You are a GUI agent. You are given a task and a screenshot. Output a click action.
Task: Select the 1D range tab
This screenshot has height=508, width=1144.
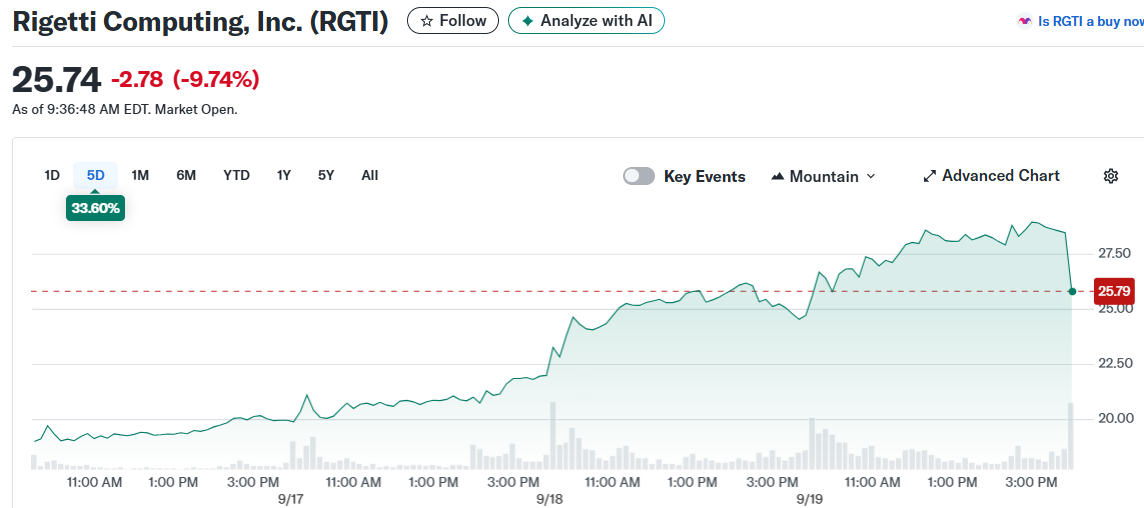click(52, 175)
